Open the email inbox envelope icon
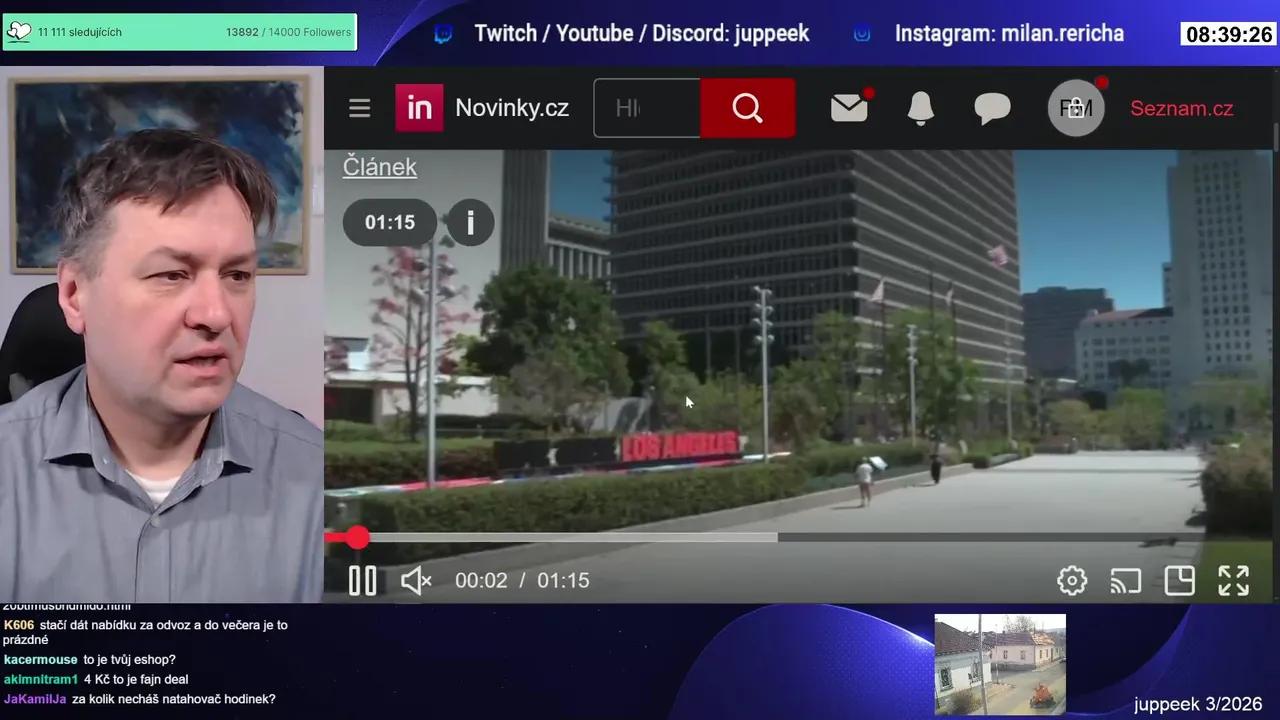Screen dimensions: 1280x720 pyautogui.click(x=849, y=108)
